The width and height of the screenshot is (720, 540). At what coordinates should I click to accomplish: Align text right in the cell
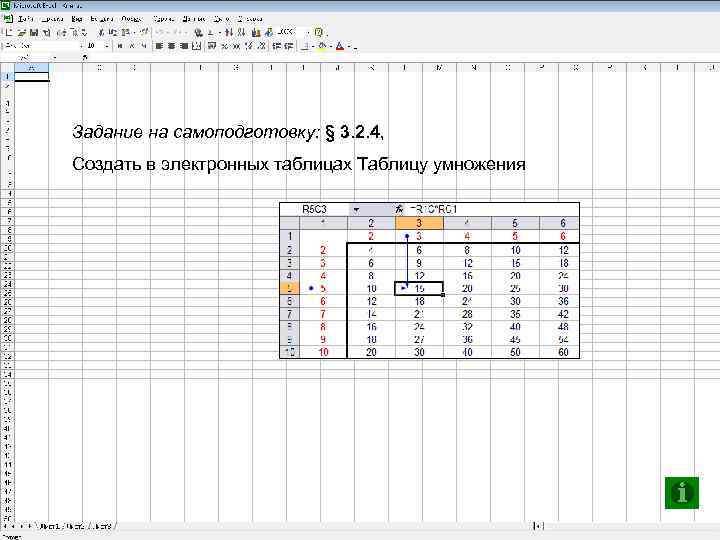184,46
